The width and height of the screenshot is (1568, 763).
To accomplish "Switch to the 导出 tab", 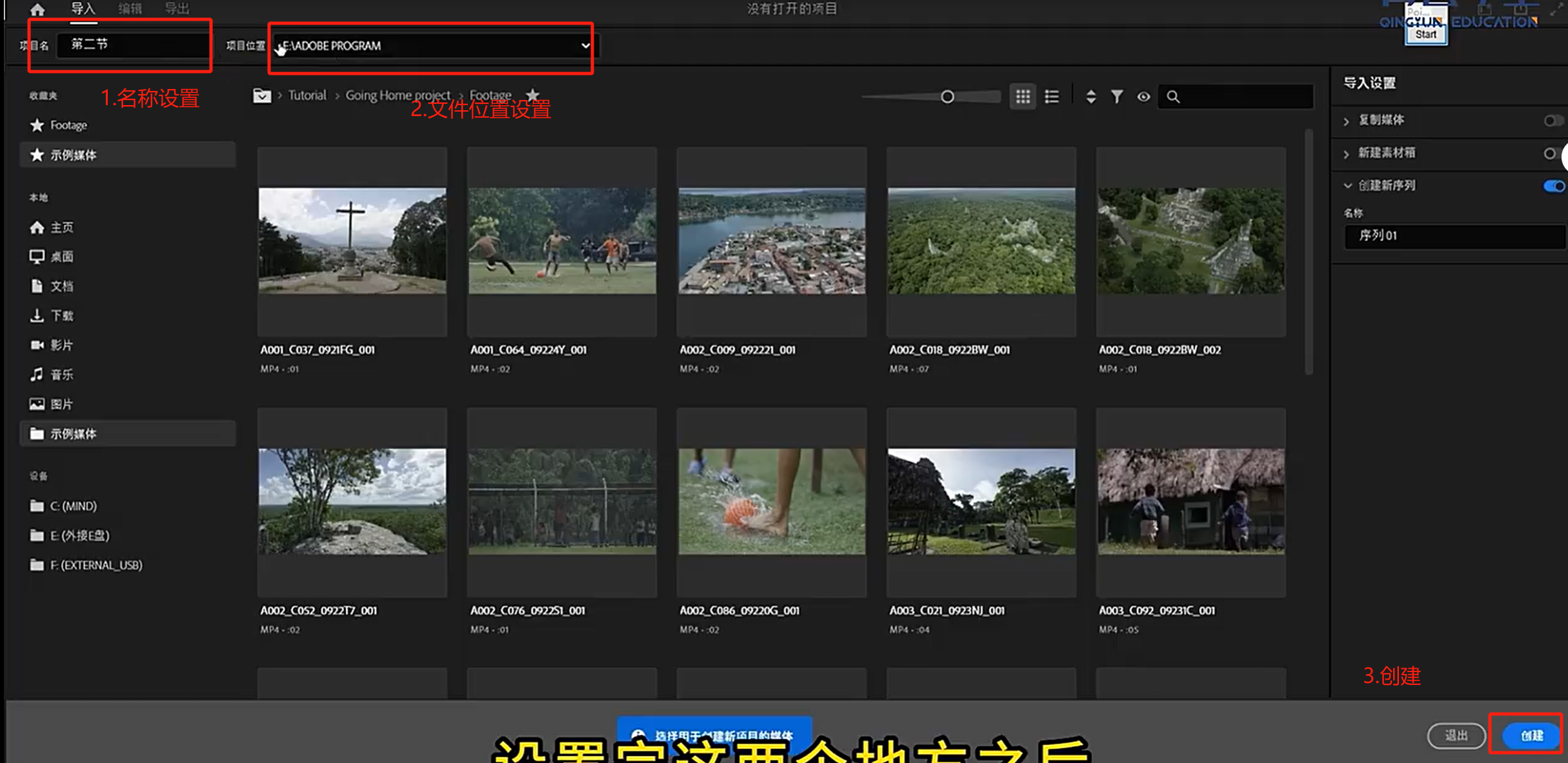I will coord(177,9).
